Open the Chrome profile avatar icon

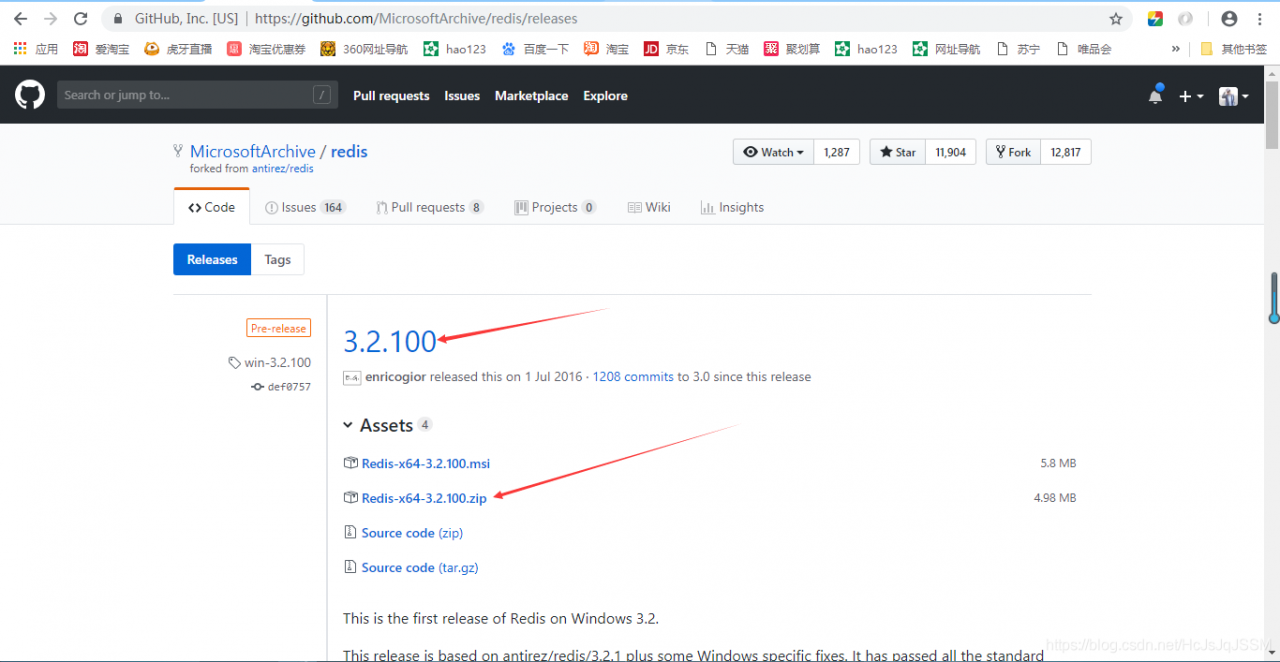point(1229,19)
